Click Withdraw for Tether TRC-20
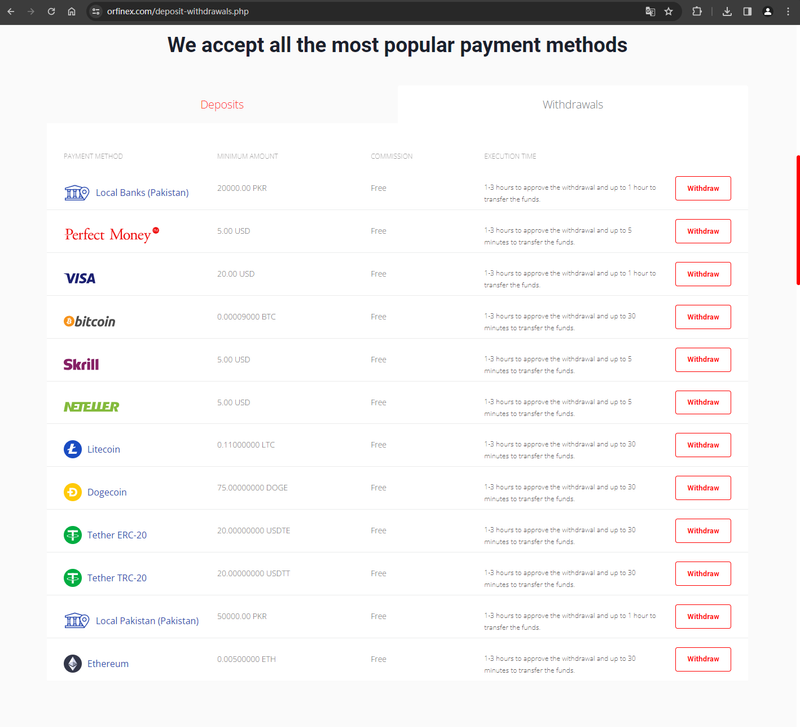This screenshot has width=800, height=727. coord(703,573)
